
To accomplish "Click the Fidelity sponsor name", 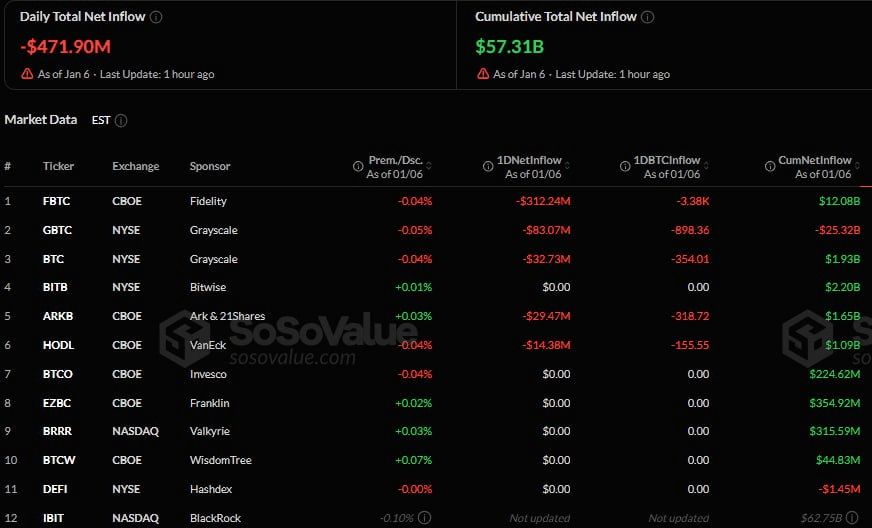I will tap(208, 201).
